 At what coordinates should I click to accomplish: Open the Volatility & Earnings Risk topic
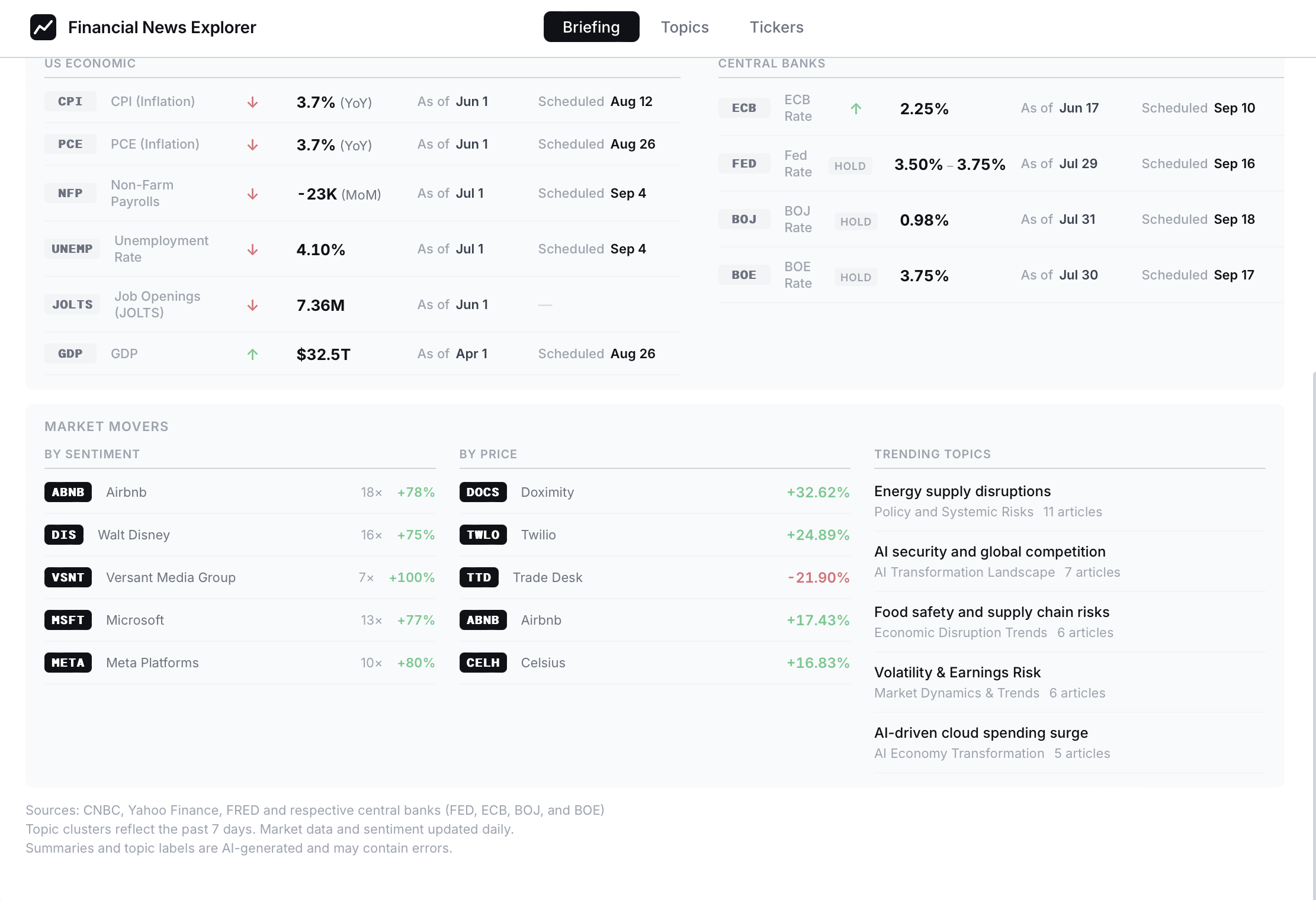957,673
